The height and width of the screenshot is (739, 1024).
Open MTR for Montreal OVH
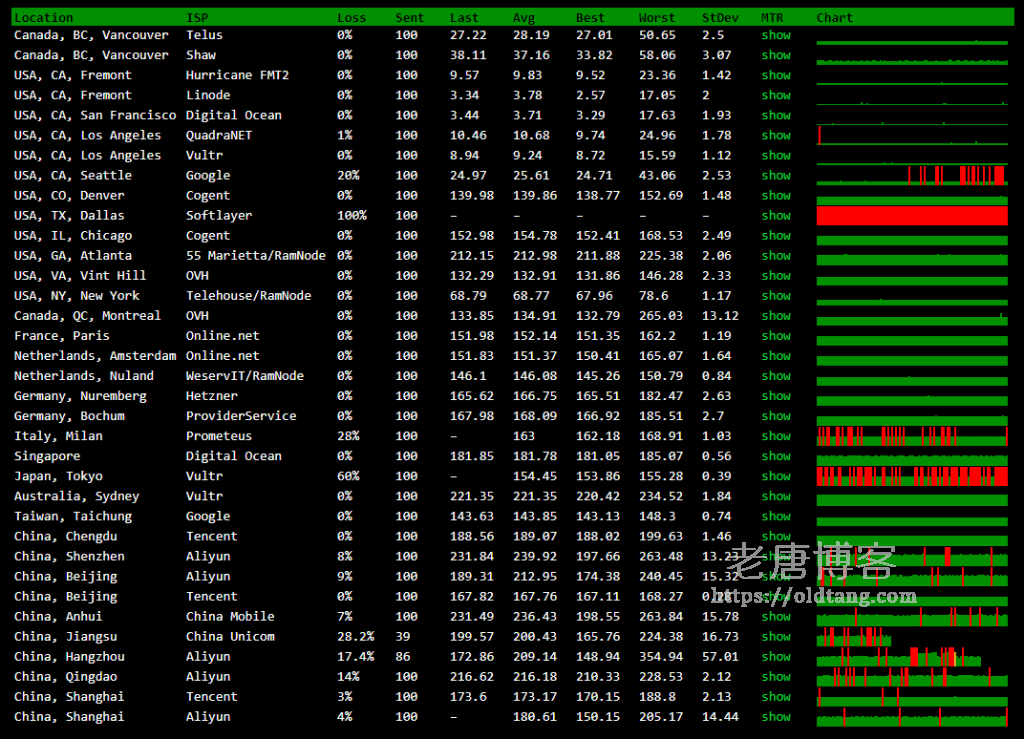pyautogui.click(x=776, y=316)
